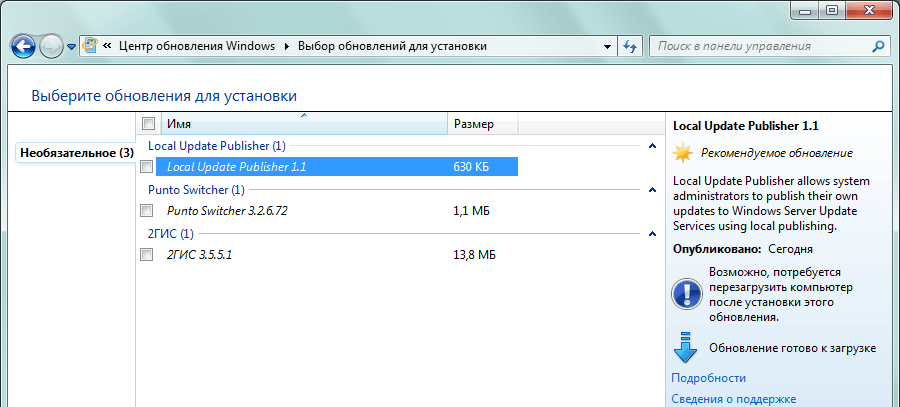The image size is (900, 407).
Task: Check Punto Switcher 3.2.6.72 checkbox
Action: pos(147,211)
